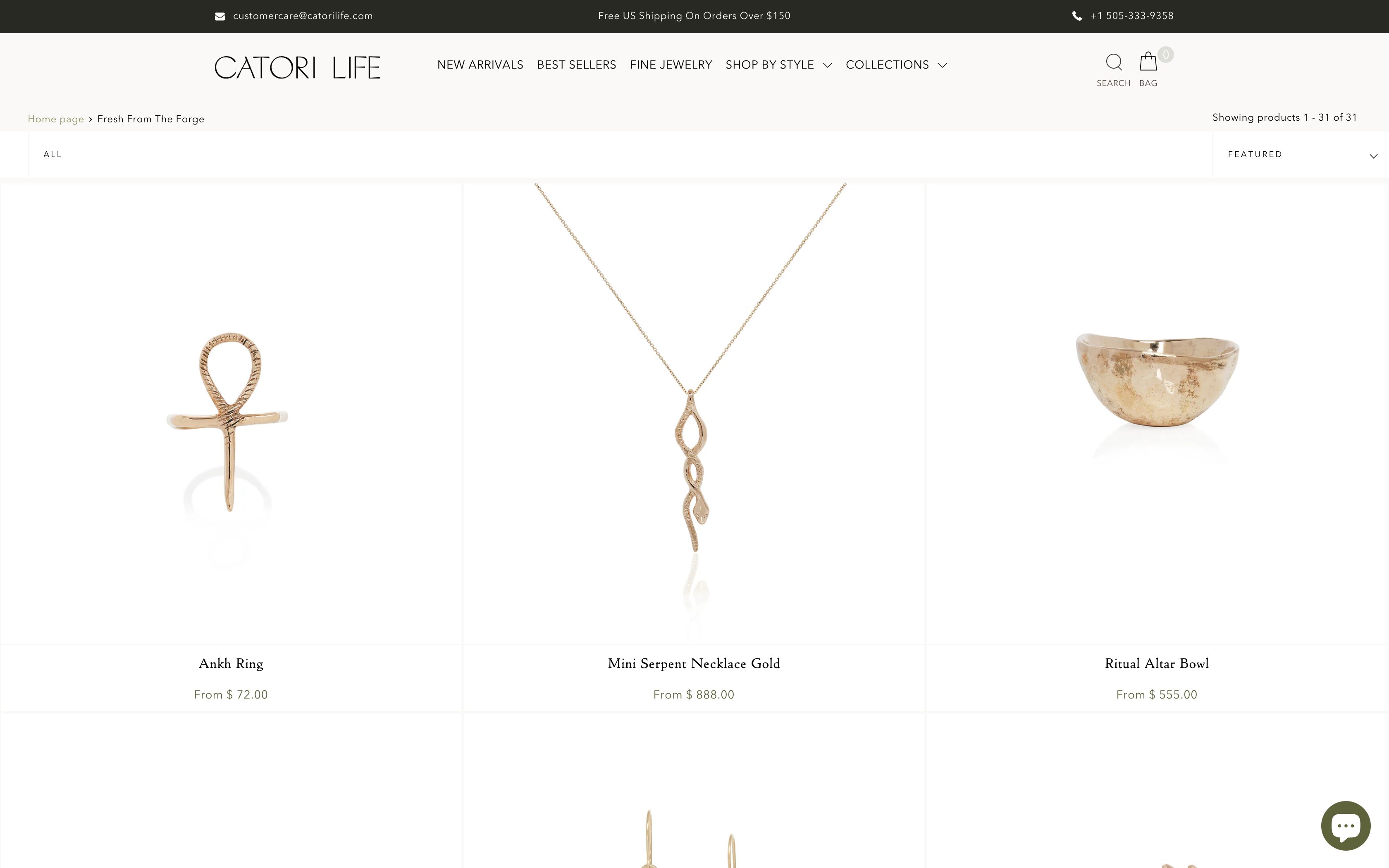Select the ALL filter tab
This screenshot has height=868, width=1389.
[x=52, y=155]
